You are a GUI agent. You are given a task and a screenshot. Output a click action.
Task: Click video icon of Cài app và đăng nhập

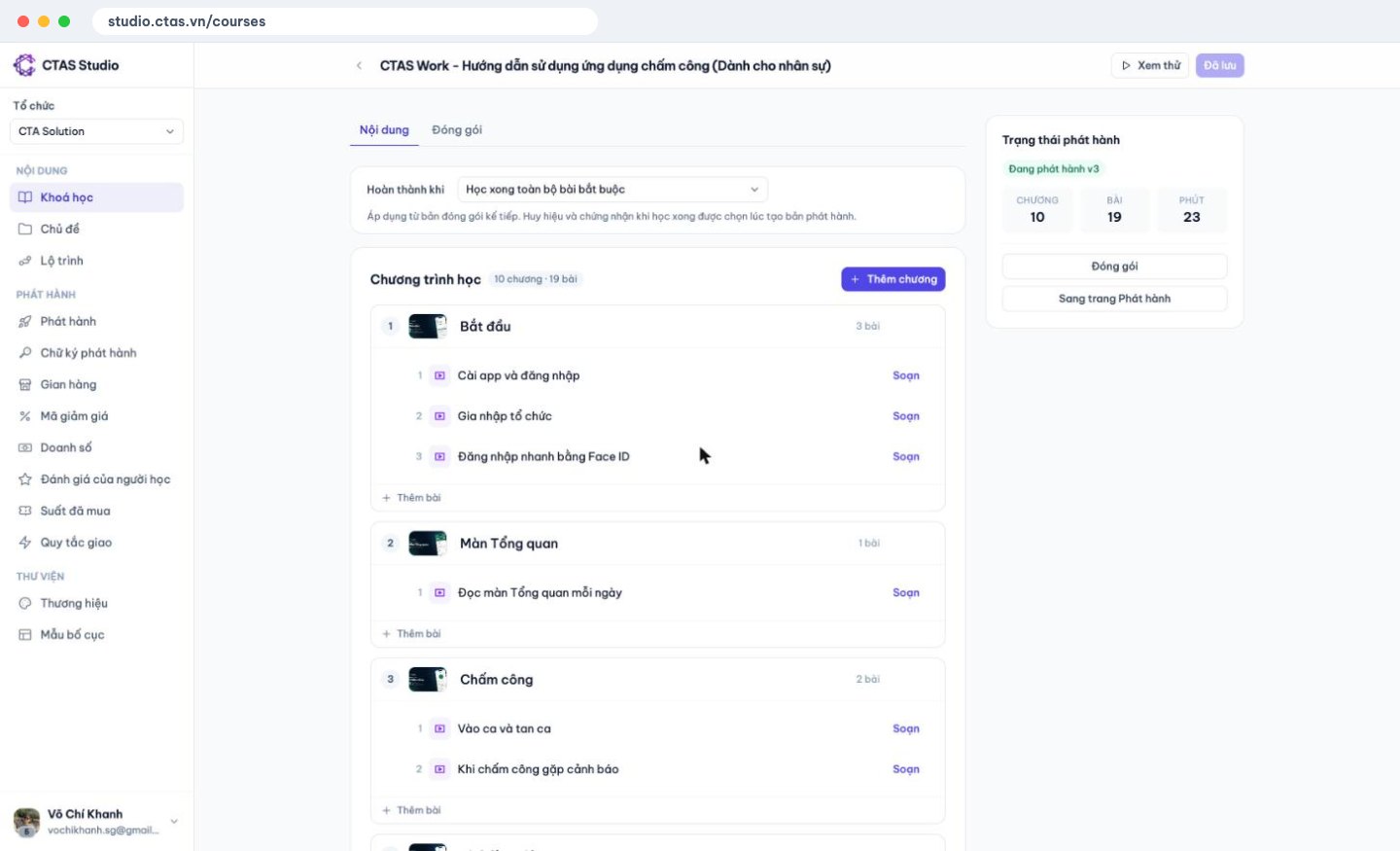tap(439, 375)
